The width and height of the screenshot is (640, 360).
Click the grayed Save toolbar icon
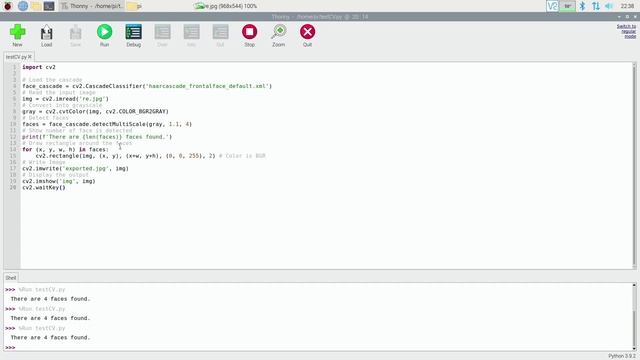(76, 36)
